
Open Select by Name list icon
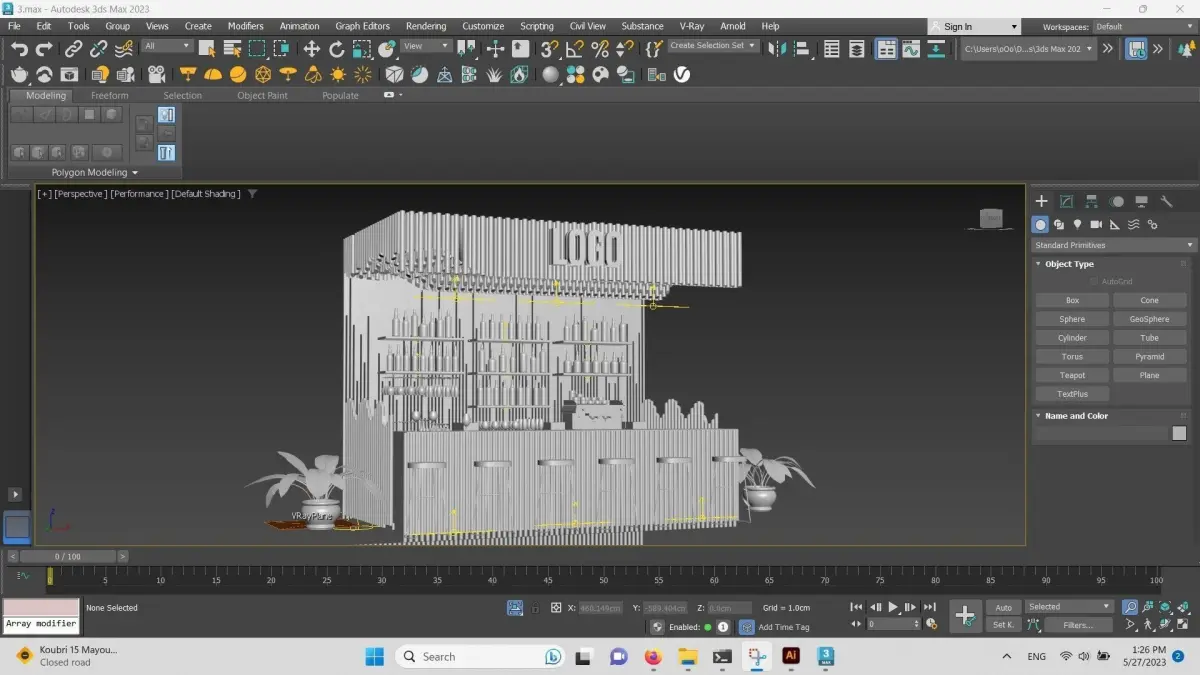pyautogui.click(x=232, y=48)
